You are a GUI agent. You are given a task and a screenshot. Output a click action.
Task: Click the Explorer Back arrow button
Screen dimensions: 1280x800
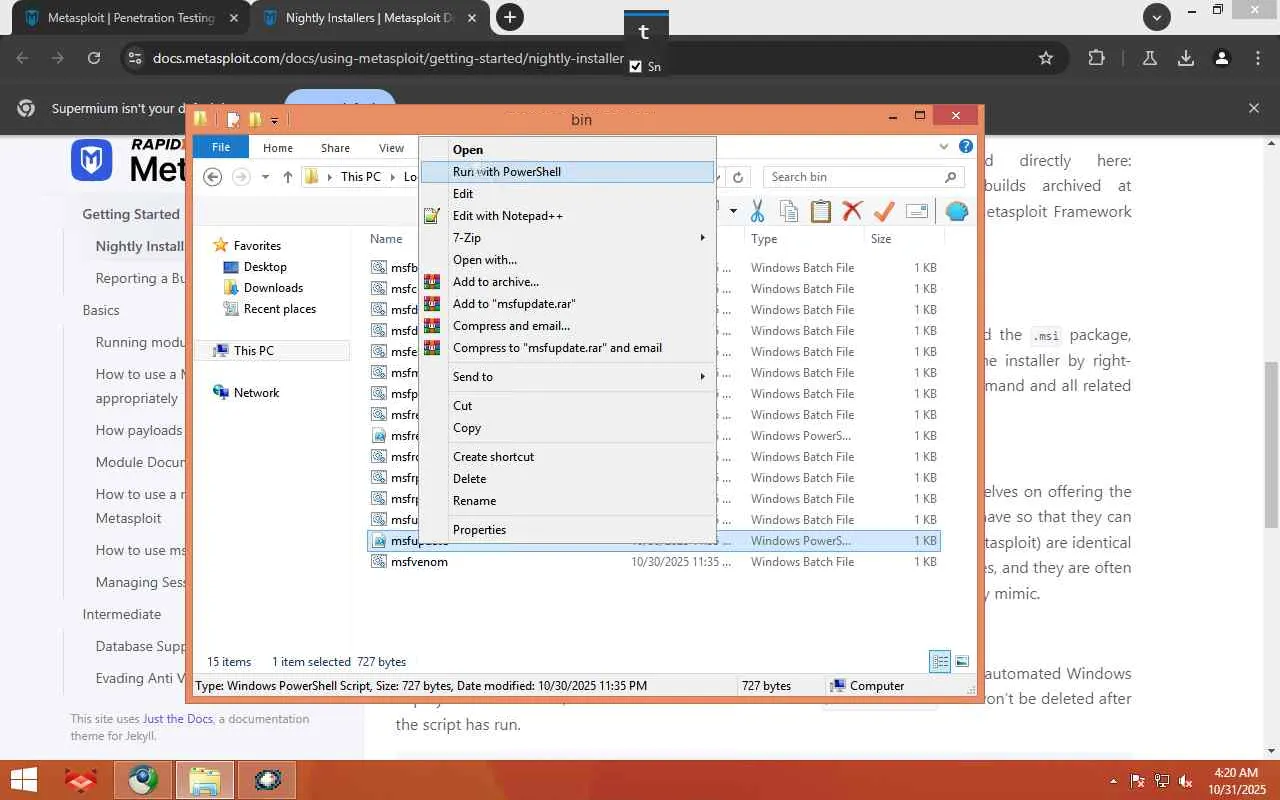coord(212,177)
